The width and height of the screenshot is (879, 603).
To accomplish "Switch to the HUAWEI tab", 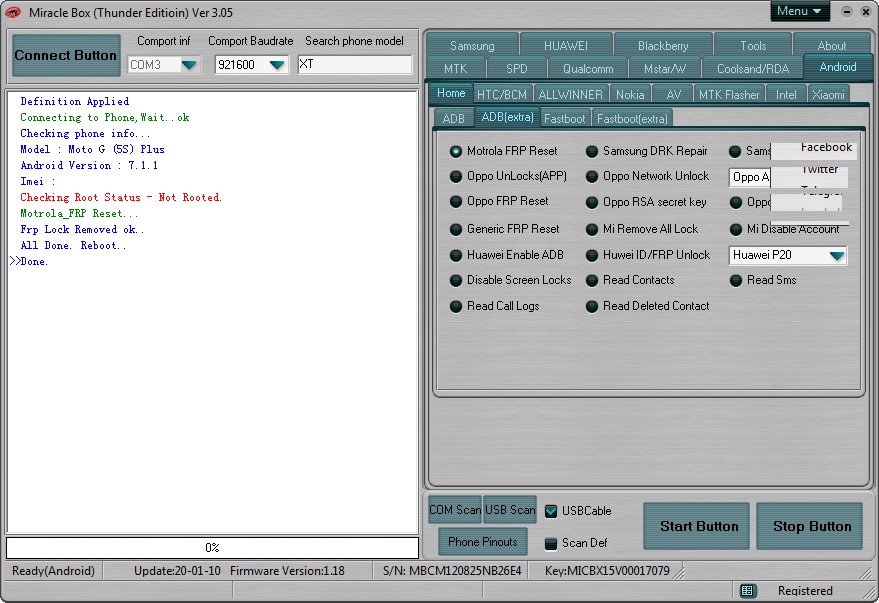I will pos(566,45).
